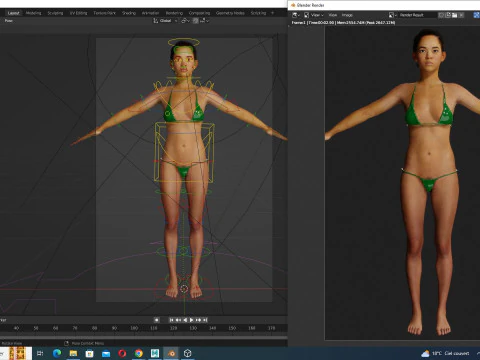480x360 pixels.
Task: Click weather widget in system tray
Action: click(x=446, y=353)
